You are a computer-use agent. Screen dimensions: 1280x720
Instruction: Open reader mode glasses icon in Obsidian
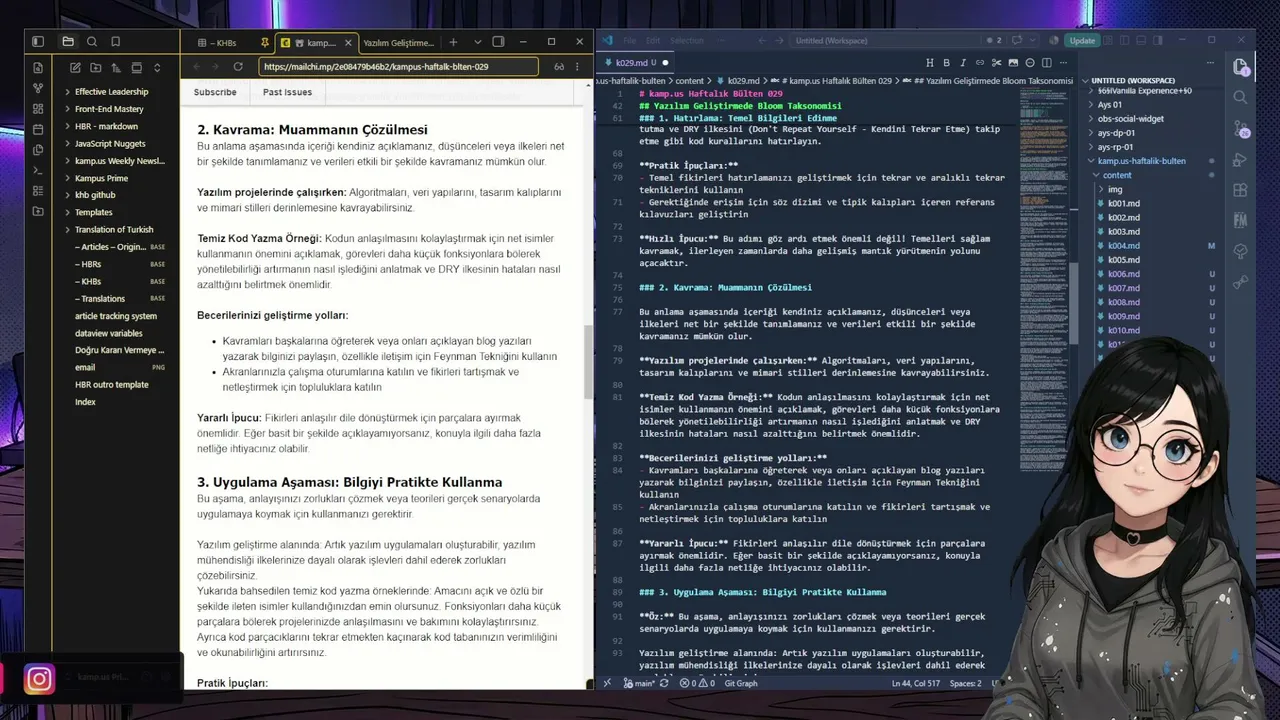[x=559, y=67]
